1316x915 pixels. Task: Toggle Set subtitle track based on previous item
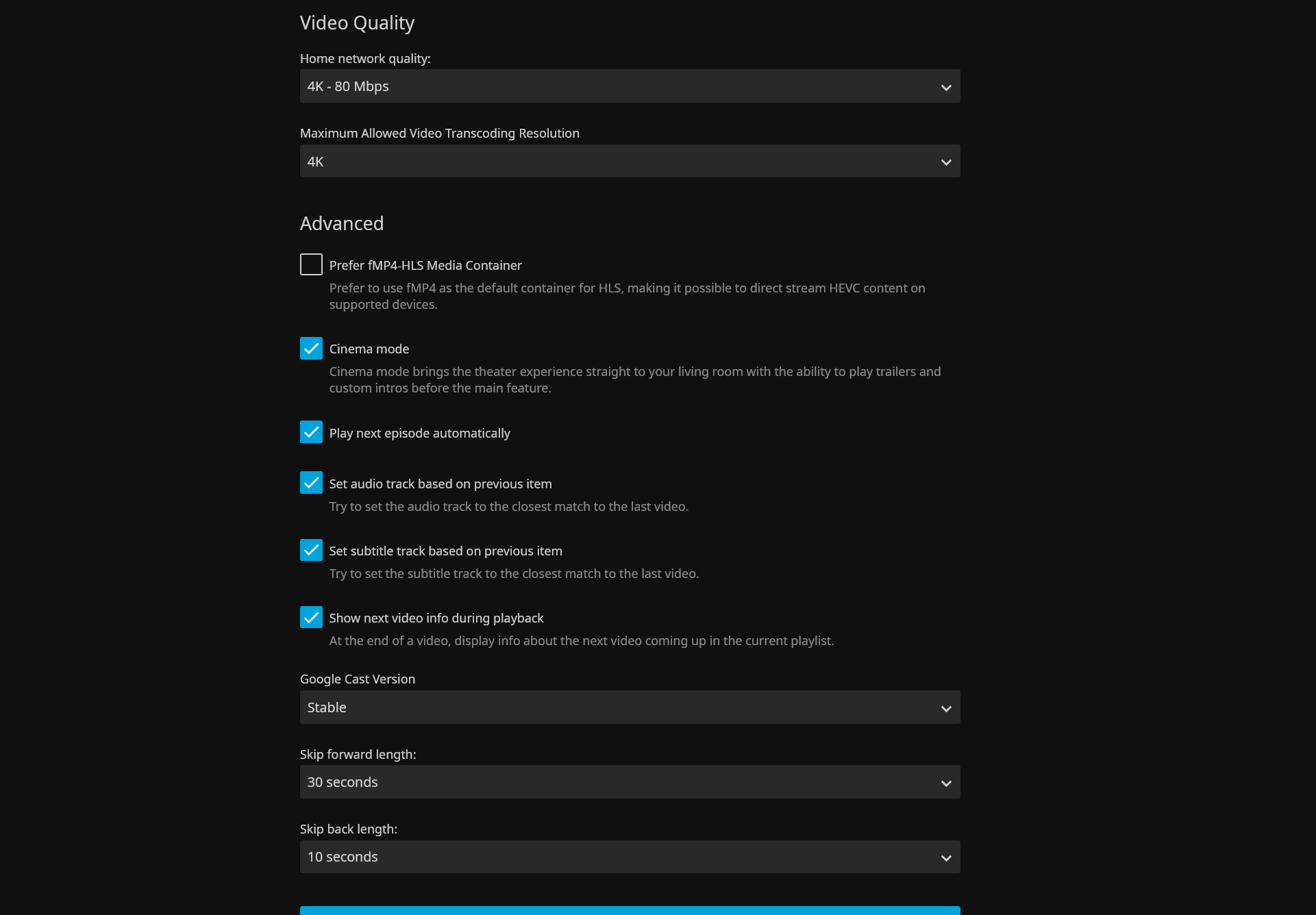pyautogui.click(x=311, y=550)
